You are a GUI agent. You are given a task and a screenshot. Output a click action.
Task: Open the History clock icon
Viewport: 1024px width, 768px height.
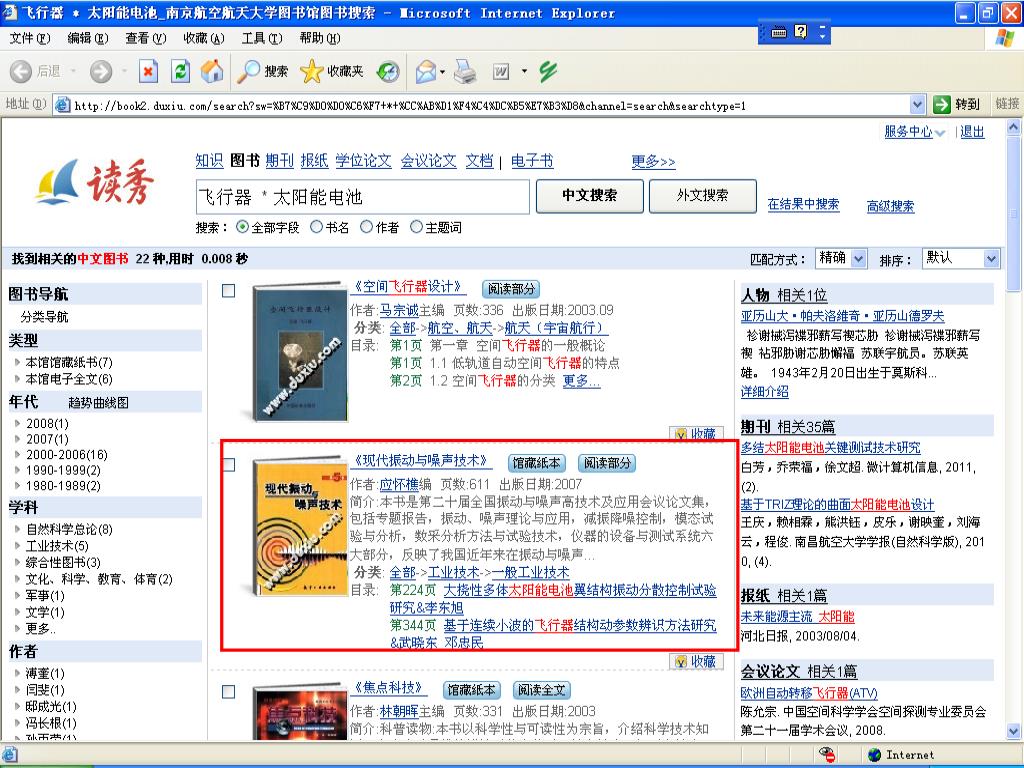[x=388, y=71]
